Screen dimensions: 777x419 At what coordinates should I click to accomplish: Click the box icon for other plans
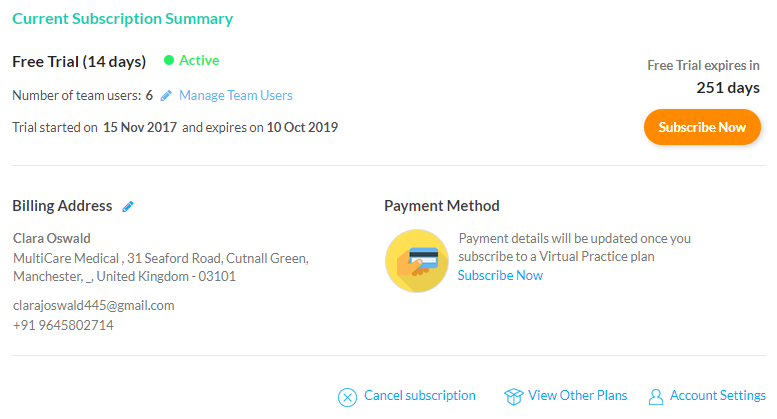pyautogui.click(x=513, y=396)
